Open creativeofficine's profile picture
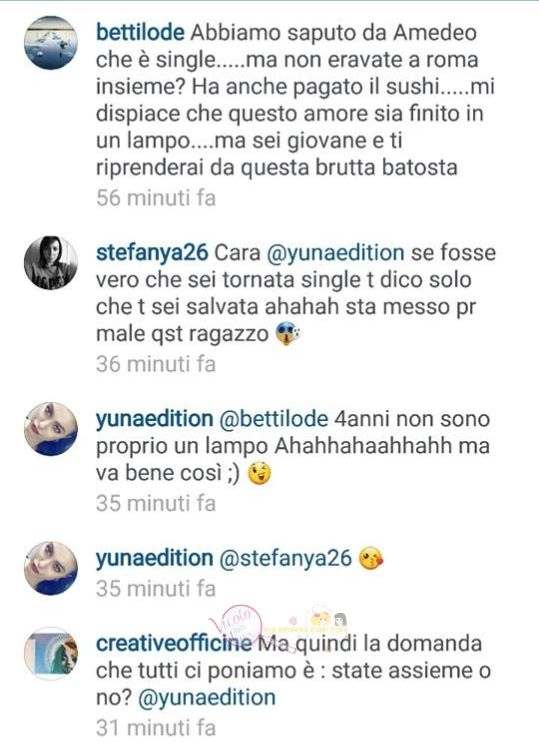This screenshot has width=539, height=754. click(x=51, y=653)
